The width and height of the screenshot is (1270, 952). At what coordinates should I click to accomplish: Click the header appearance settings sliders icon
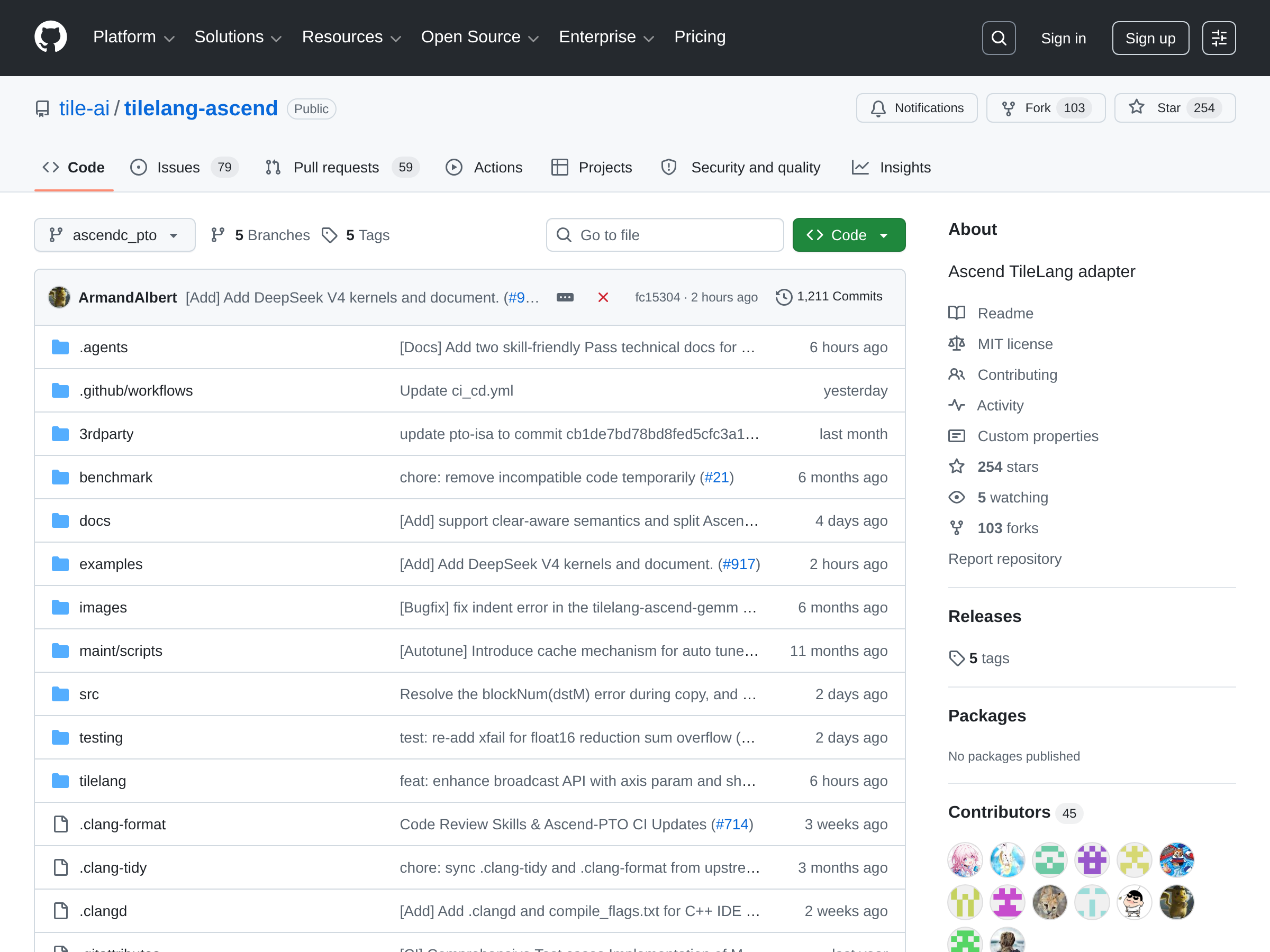click(1218, 38)
